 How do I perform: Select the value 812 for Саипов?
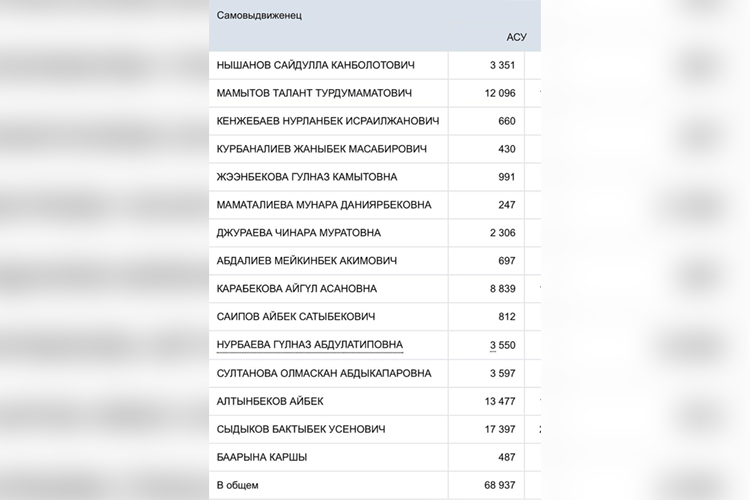pos(505,317)
